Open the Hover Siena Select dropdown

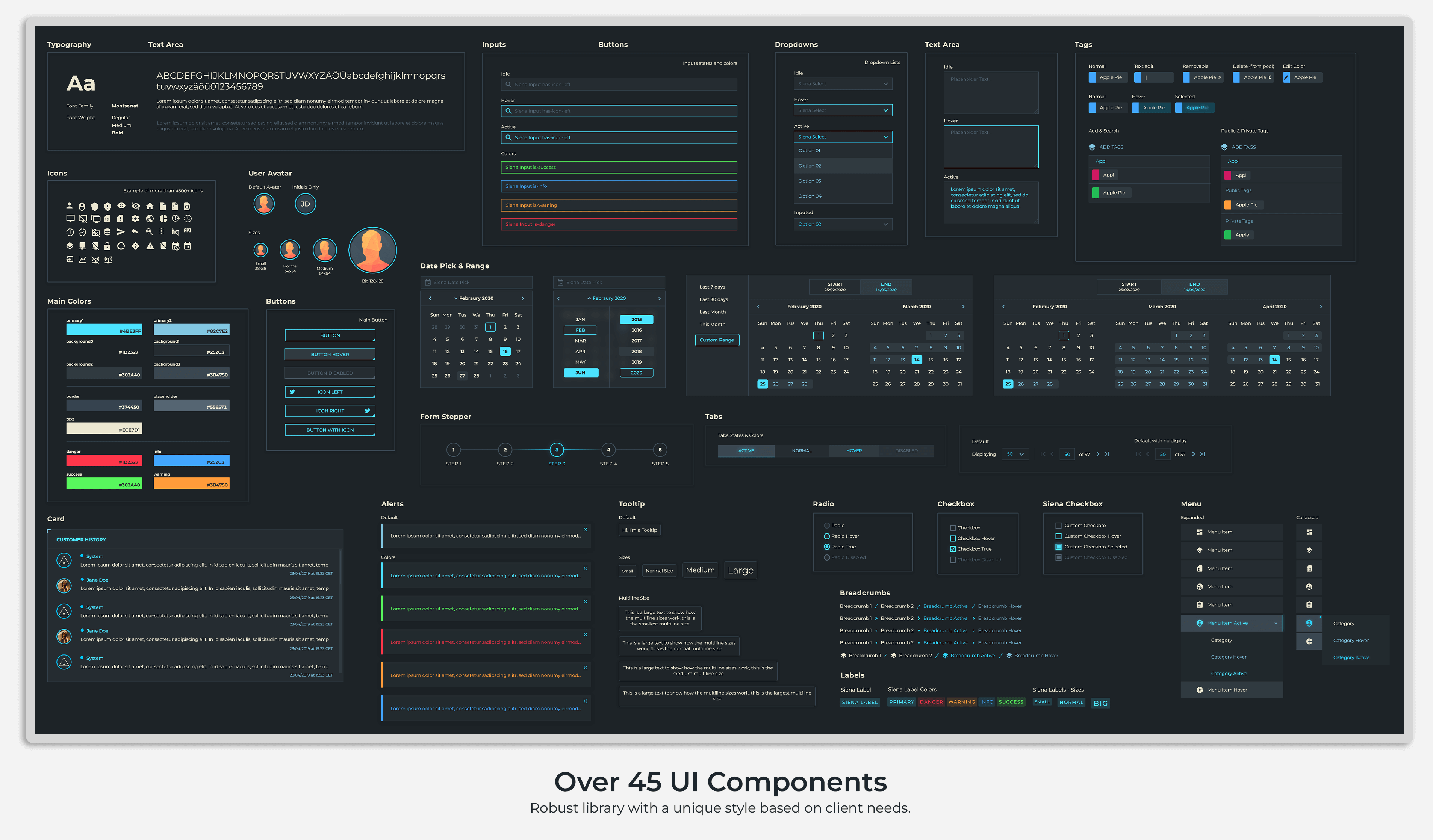pyautogui.click(x=843, y=111)
